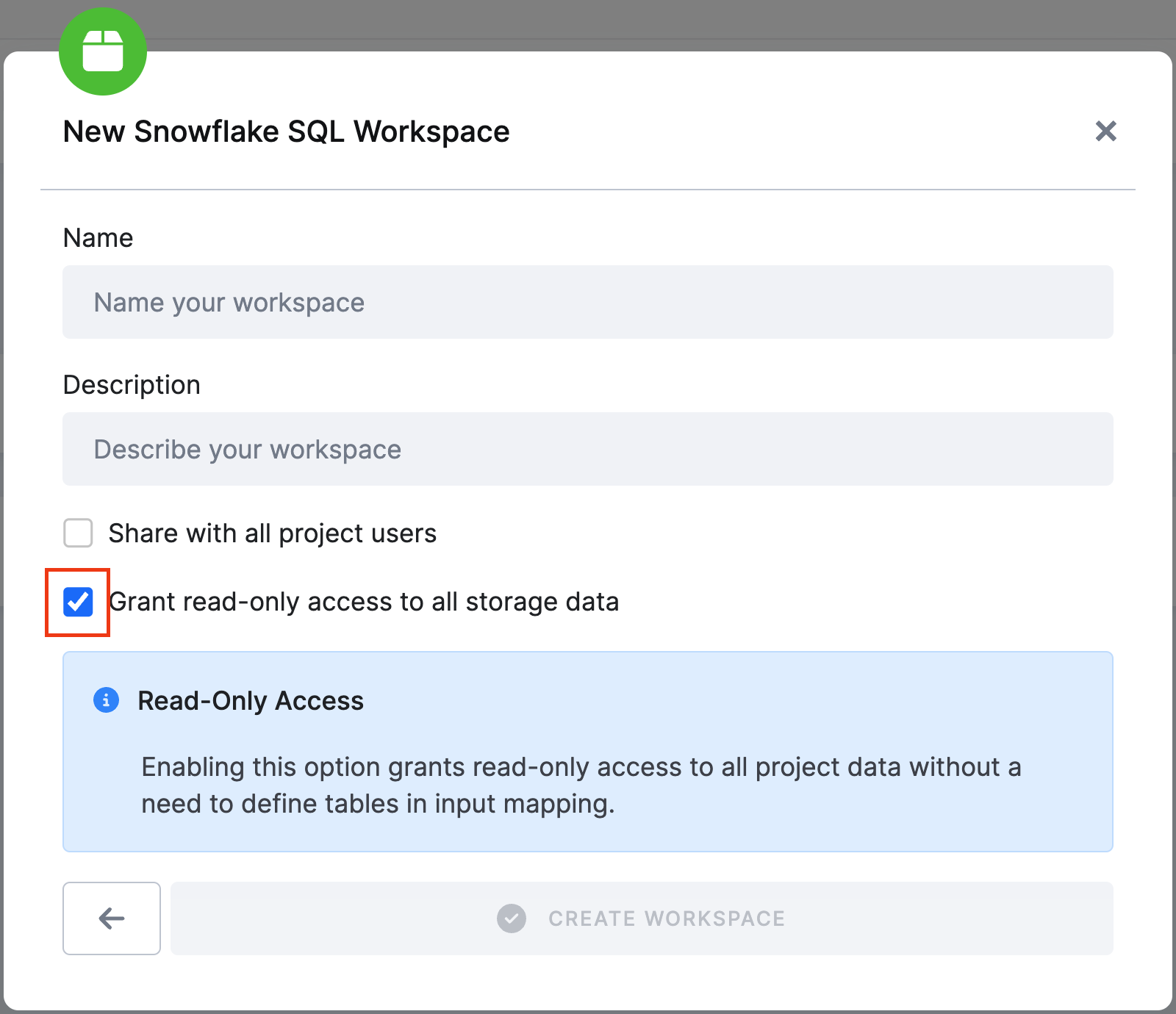Click the Name your workspace input field

click(x=588, y=302)
